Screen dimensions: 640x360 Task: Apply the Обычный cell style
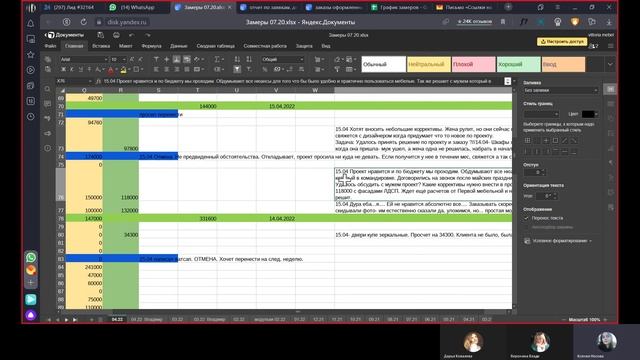click(x=384, y=64)
